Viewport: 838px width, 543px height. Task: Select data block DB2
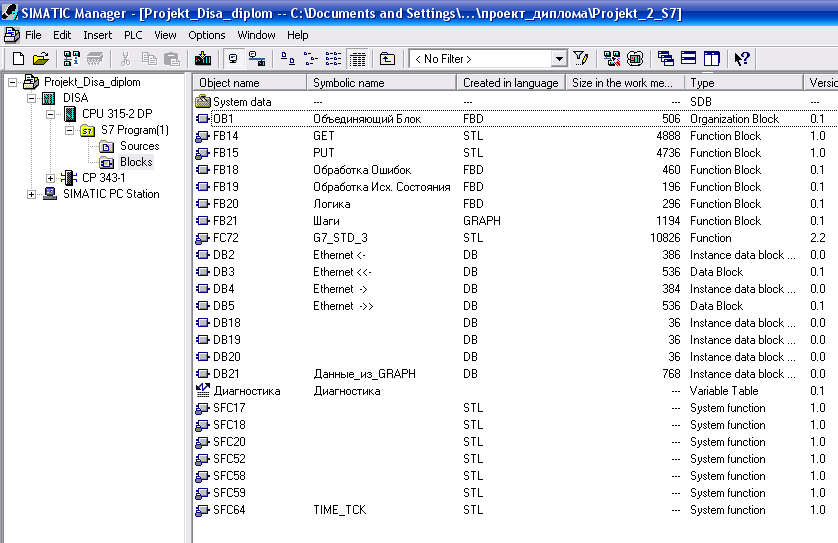click(x=223, y=255)
